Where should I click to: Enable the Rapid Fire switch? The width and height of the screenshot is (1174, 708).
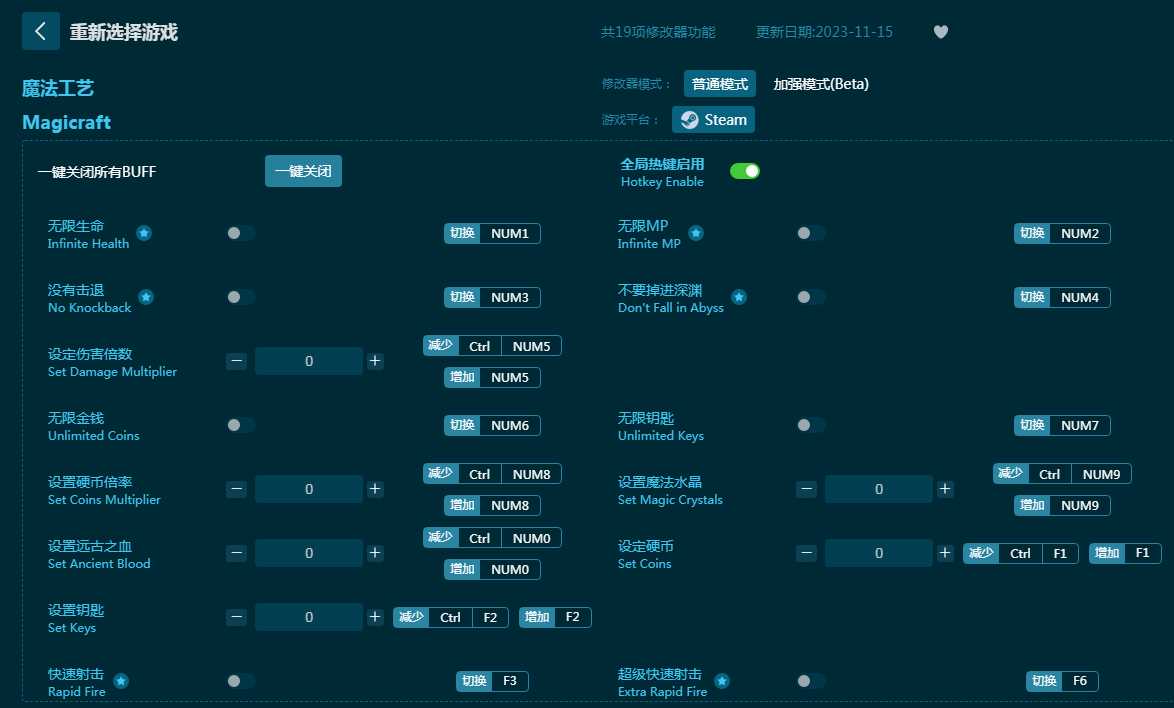point(241,681)
